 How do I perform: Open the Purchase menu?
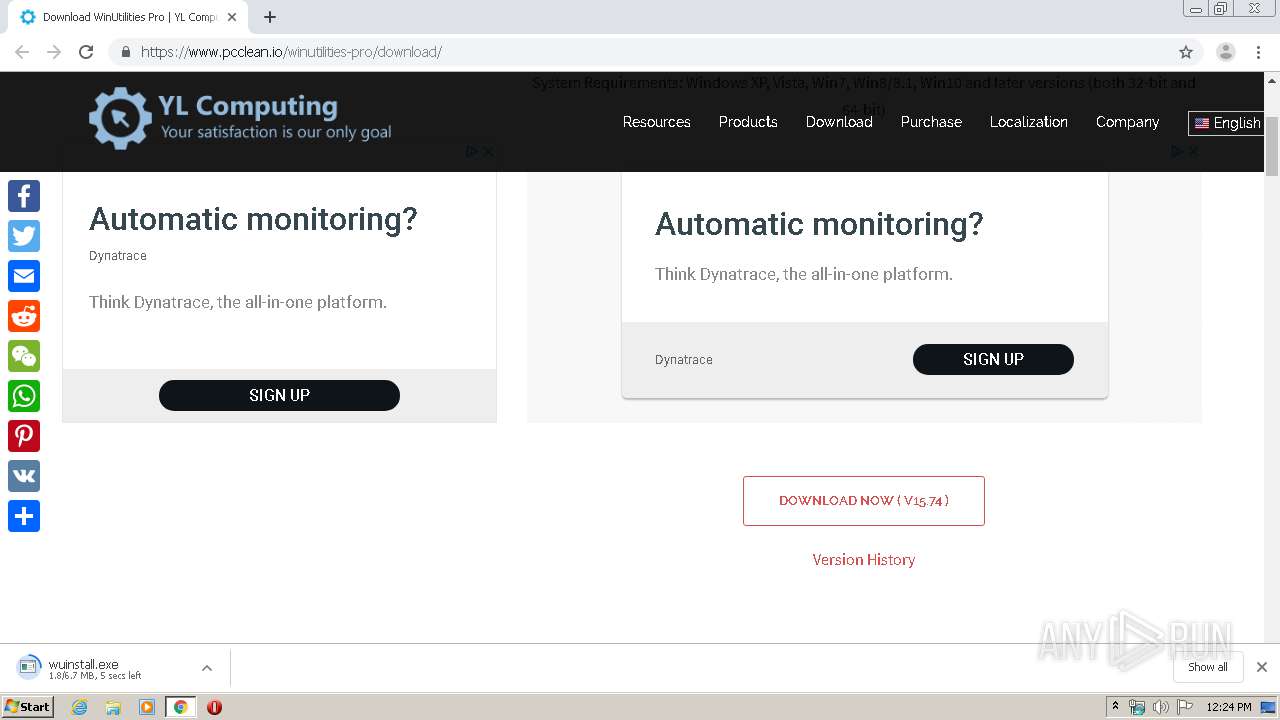(931, 122)
